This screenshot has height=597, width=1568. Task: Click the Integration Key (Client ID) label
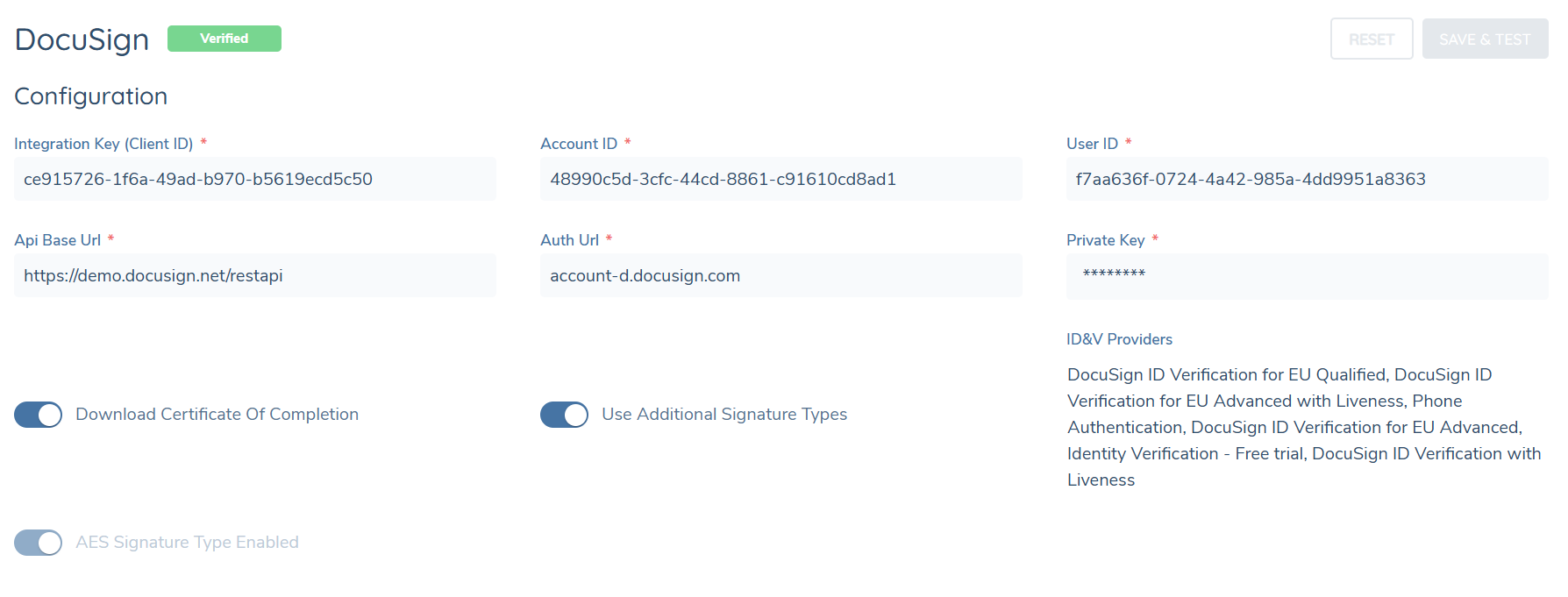click(103, 144)
